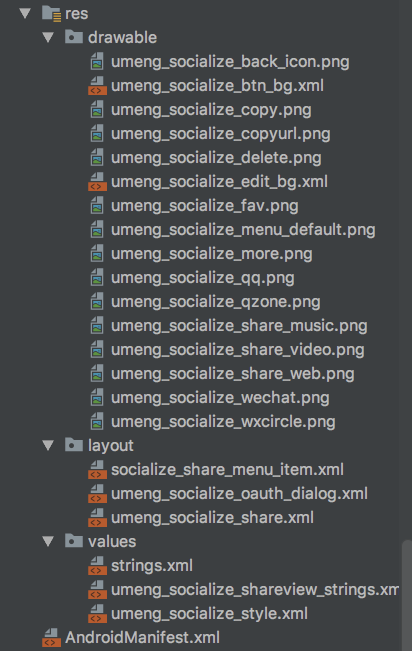Click the umeng_socialize_back_icon.png image icon
The height and width of the screenshot is (651, 412).
click(x=97, y=61)
